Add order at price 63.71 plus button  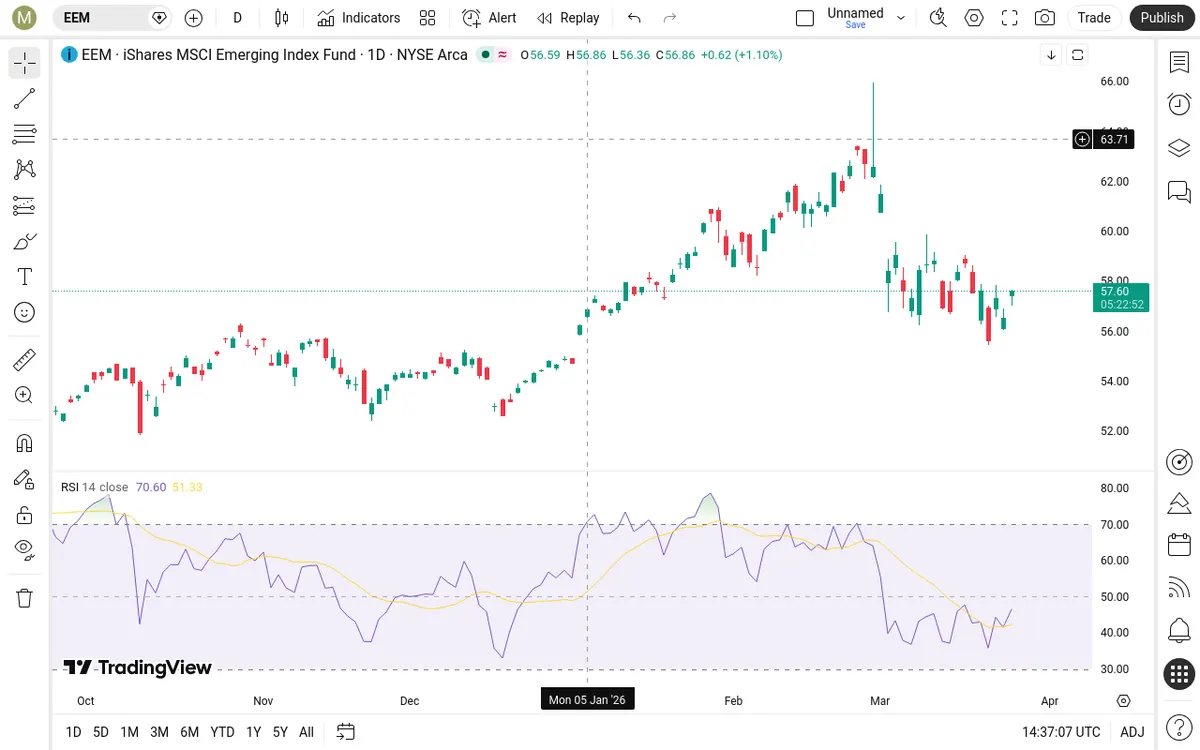[x=1082, y=140]
